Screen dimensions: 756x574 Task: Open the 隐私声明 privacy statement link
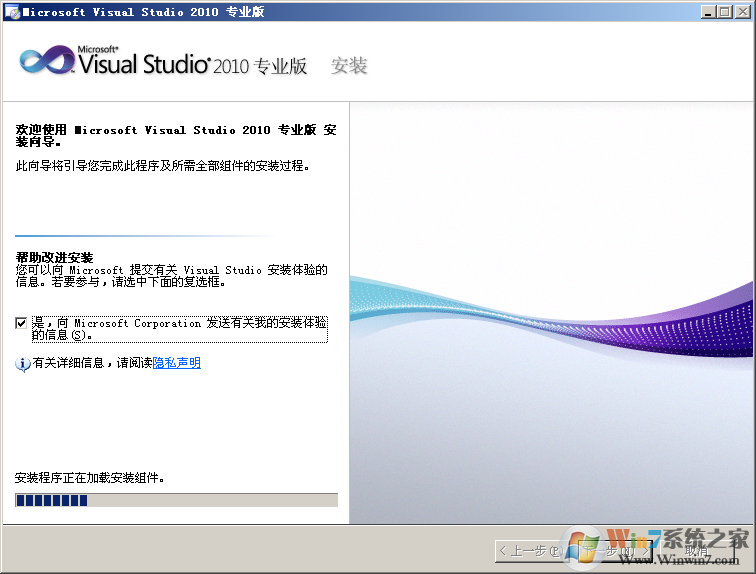pyautogui.click(x=176, y=363)
